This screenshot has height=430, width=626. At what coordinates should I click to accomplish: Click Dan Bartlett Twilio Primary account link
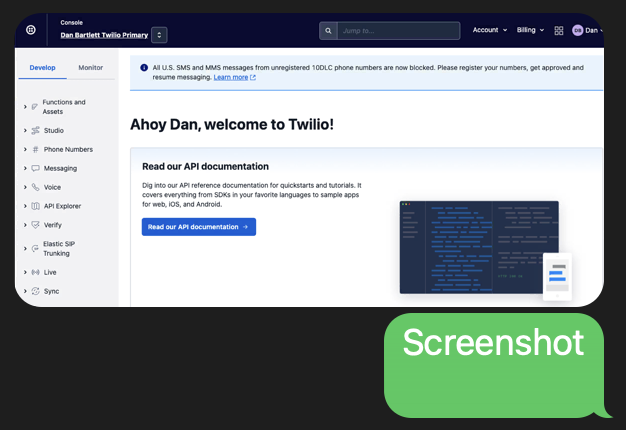tap(104, 35)
